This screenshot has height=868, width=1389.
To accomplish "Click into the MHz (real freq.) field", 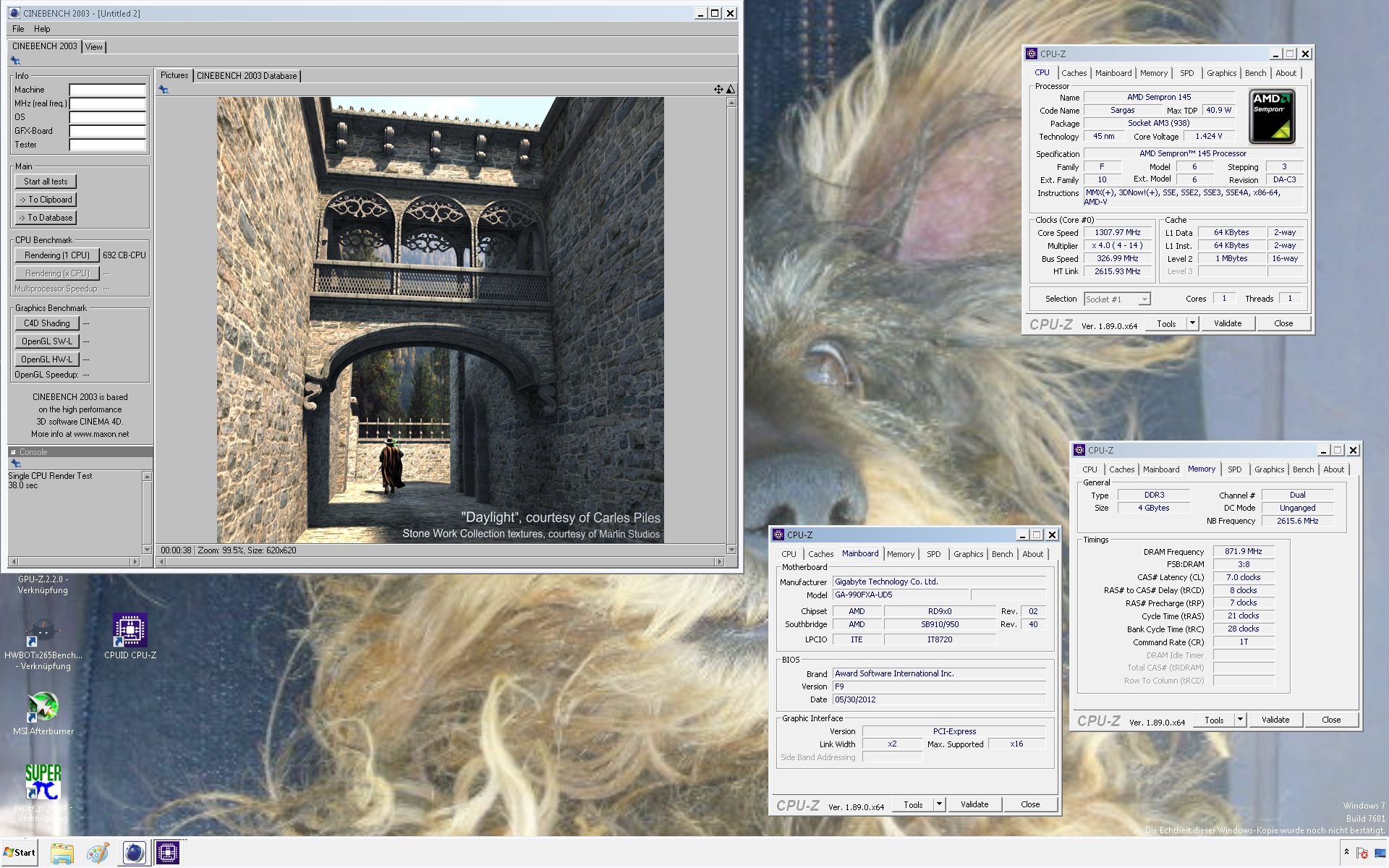I will pyautogui.click(x=107, y=103).
